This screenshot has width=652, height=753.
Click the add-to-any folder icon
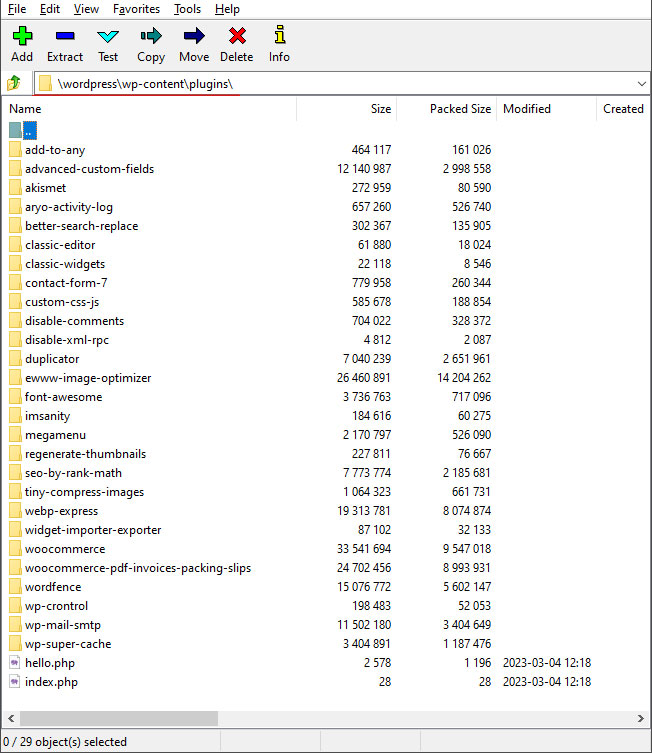coord(15,150)
